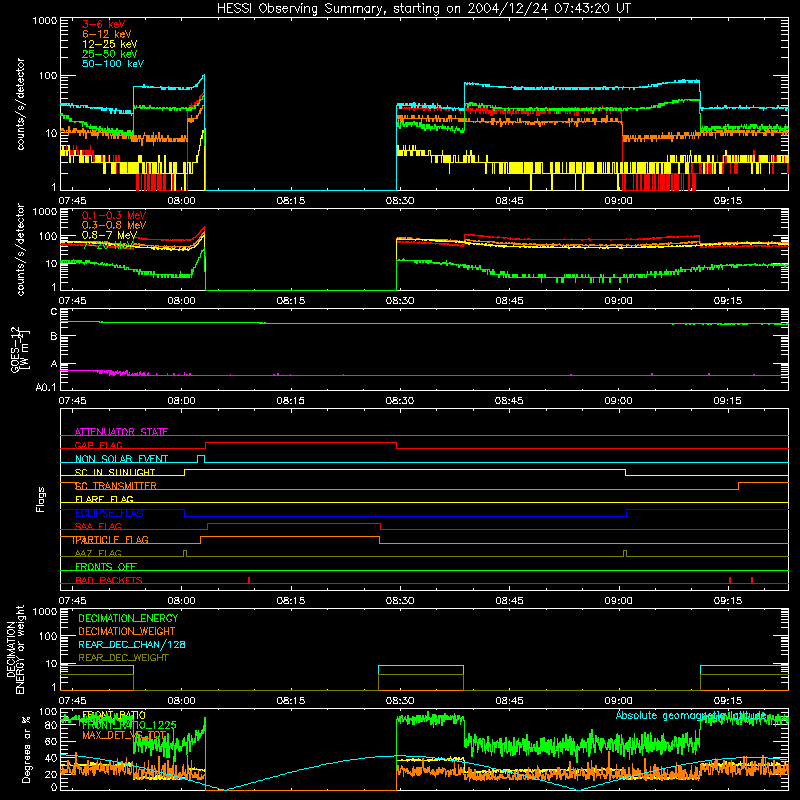Select the 3-6 keV legend label
The width and height of the screenshot is (800, 800).
click(104, 24)
